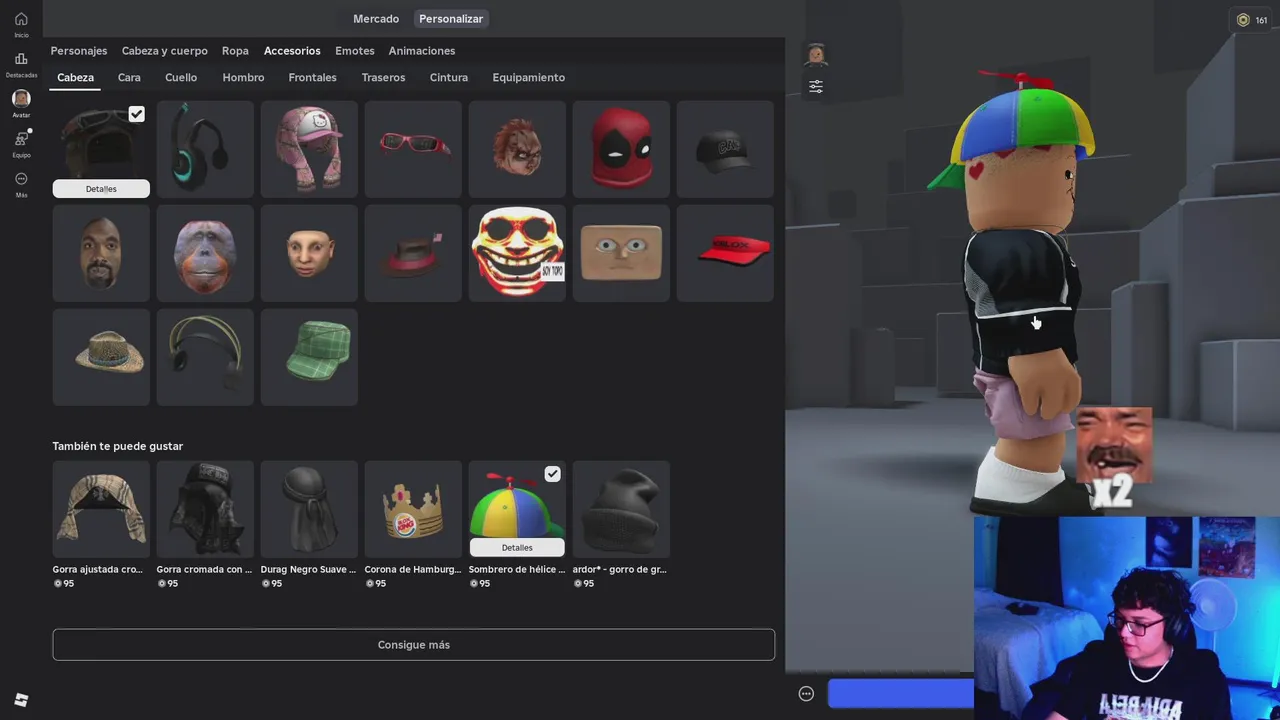Image resolution: width=1280 pixels, height=720 pixels.
Task: Open the Destacadas charts icon in sidebar
Action: coord(21,59)
